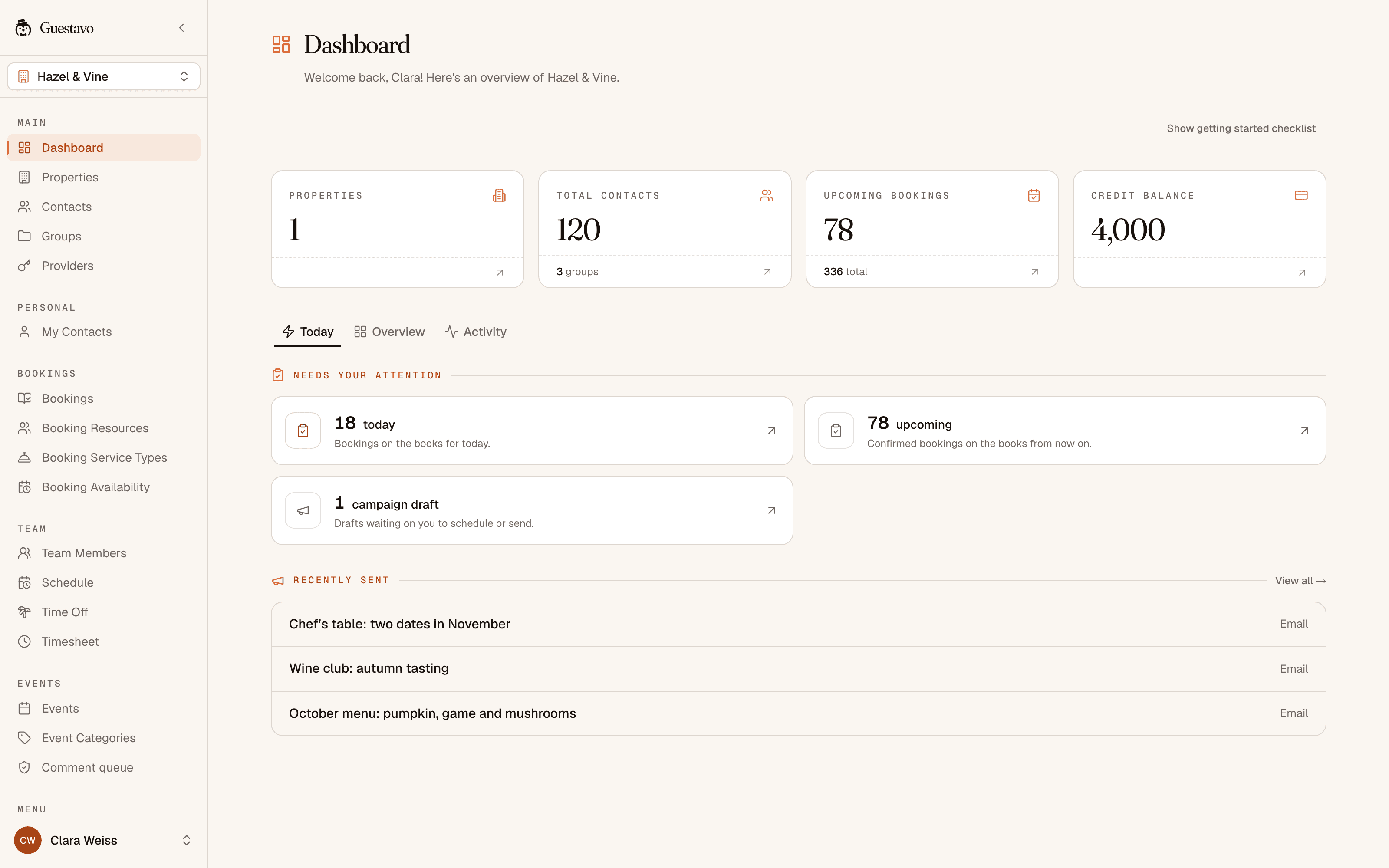Open the Properties card arrow icon
The width and height of the screenshot is (1389, 868).
500,273
